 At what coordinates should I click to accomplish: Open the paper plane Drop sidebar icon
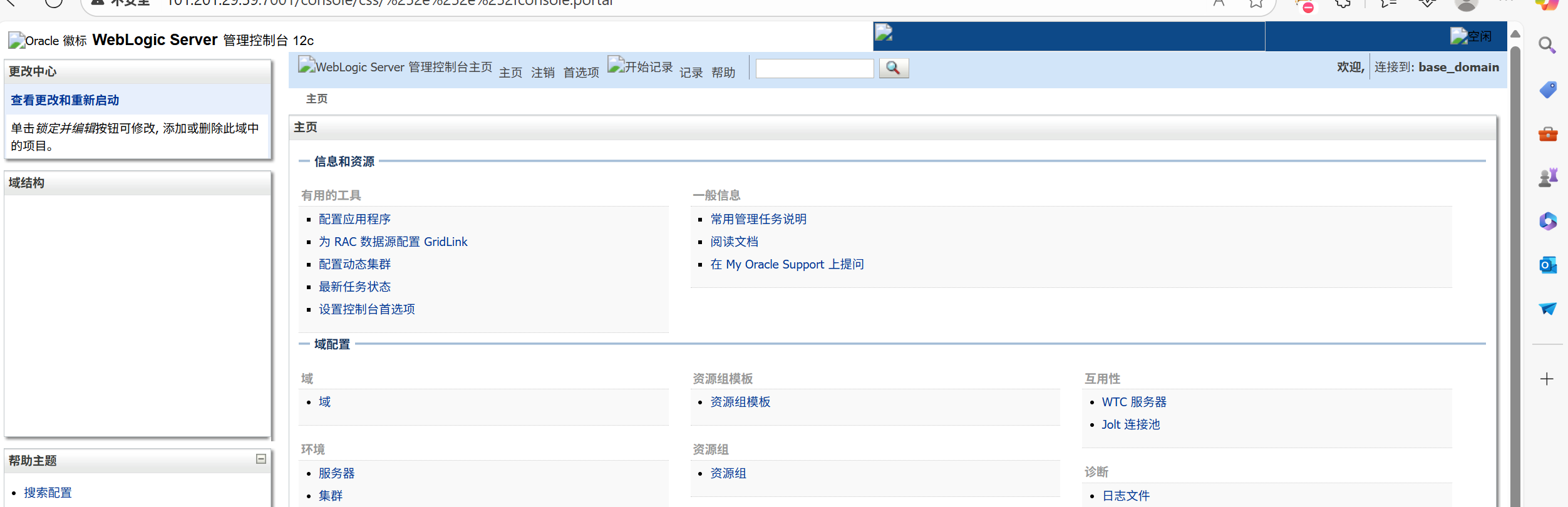pos(1547,309)
